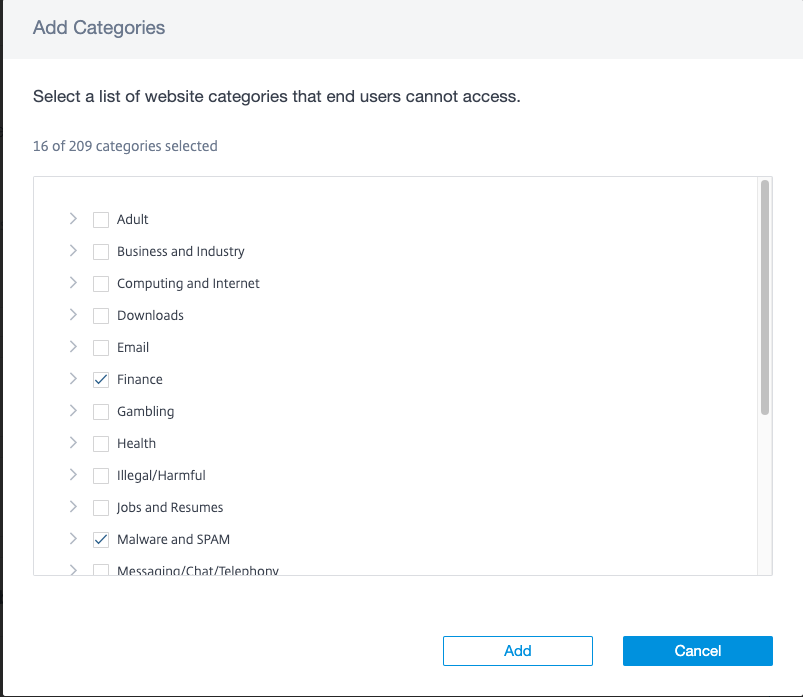Expand the Adult category chevron
The width and height of the screenshot is (803, 697).
tap(73, 219)
